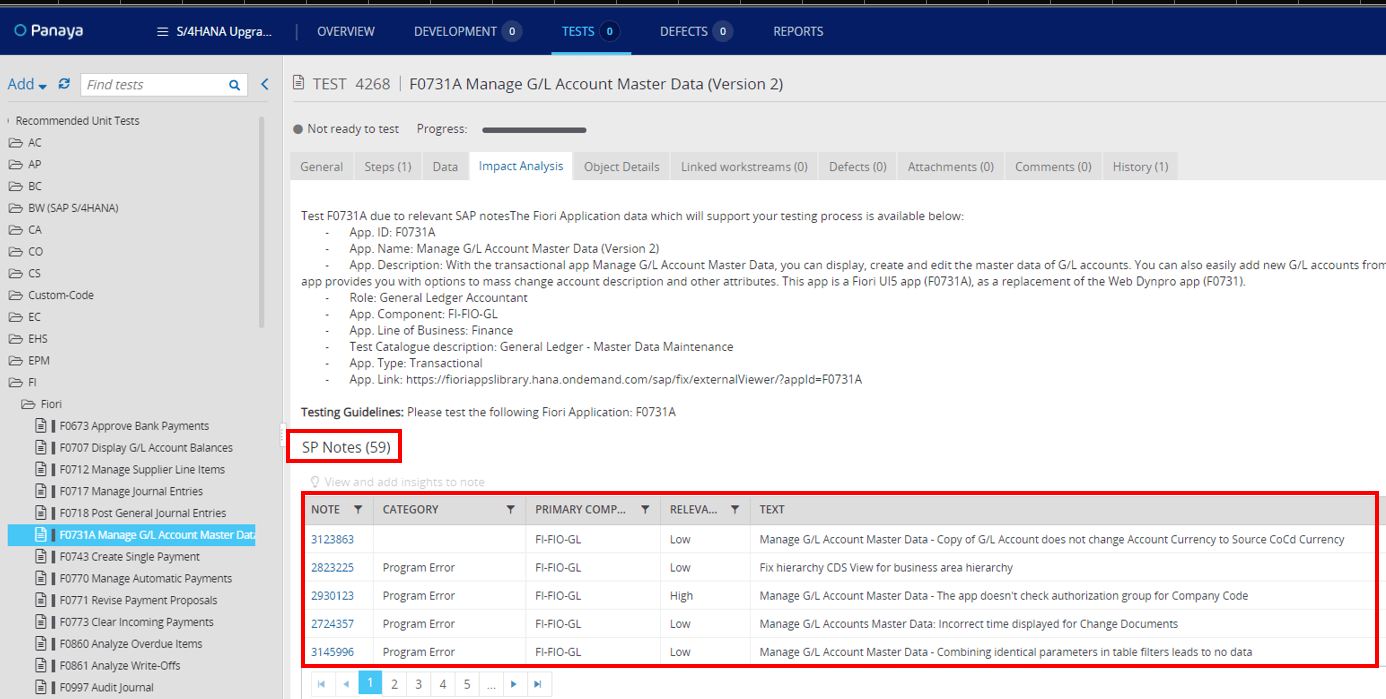Switch to the General tab
The image size is (1386, 699).
[x=322, y=167]
